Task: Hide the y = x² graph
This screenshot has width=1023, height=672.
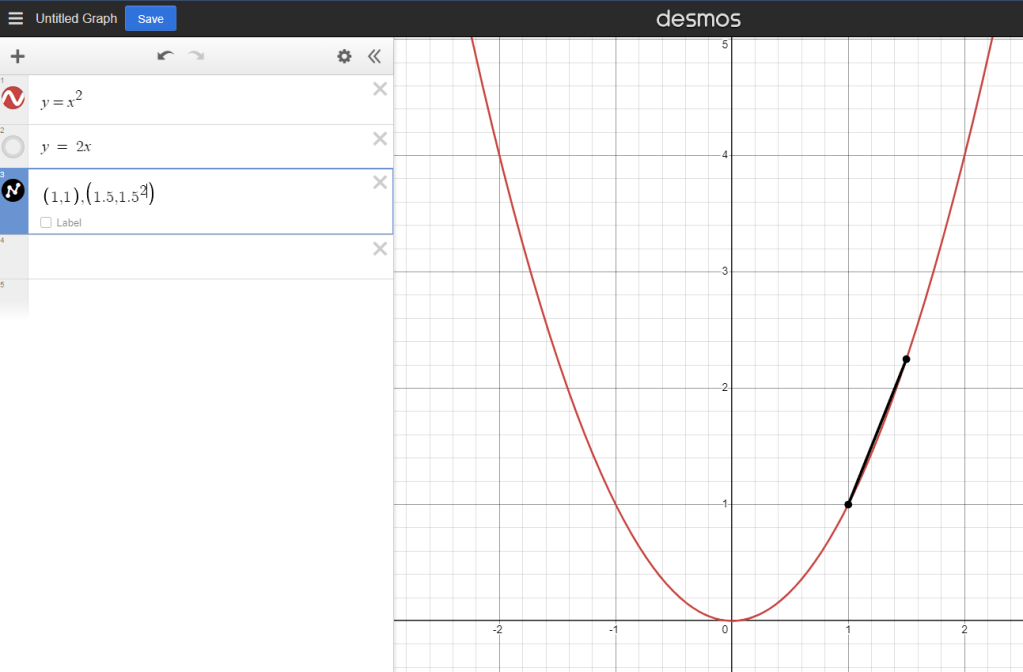Action: pyautogui.click(x=13, y=98)
